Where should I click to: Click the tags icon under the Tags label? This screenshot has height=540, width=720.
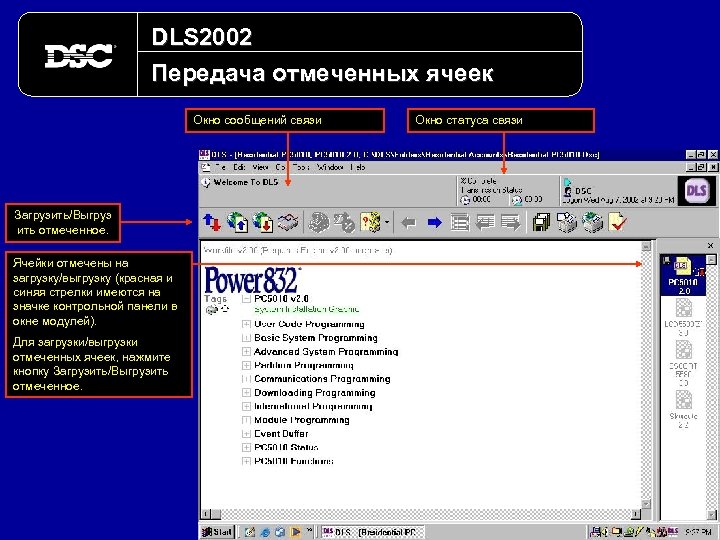216,310
